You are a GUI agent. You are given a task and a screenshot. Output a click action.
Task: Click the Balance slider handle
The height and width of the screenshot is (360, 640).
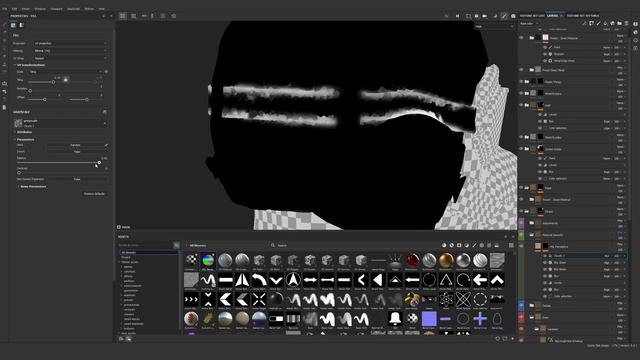click(99, 162)
